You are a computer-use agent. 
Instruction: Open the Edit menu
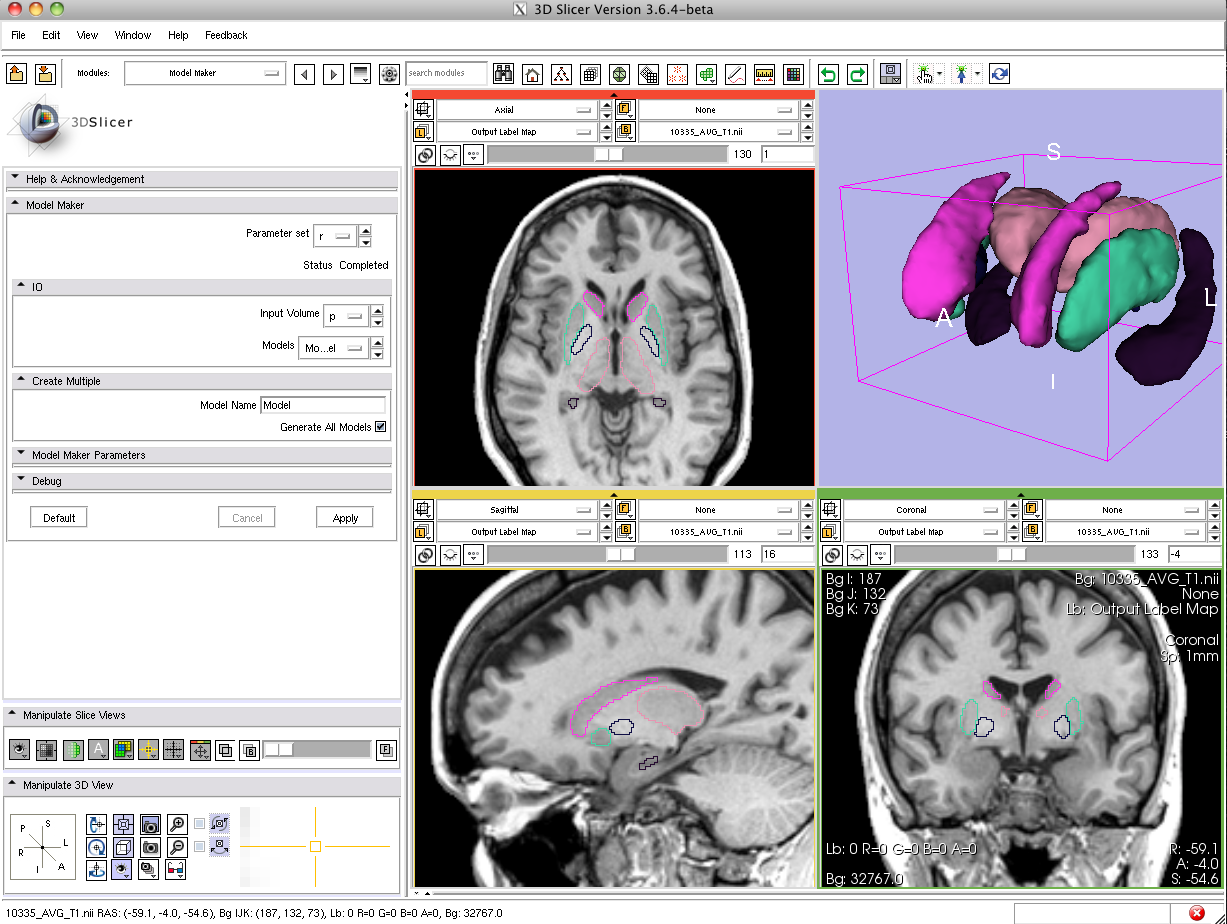[51, 35]
